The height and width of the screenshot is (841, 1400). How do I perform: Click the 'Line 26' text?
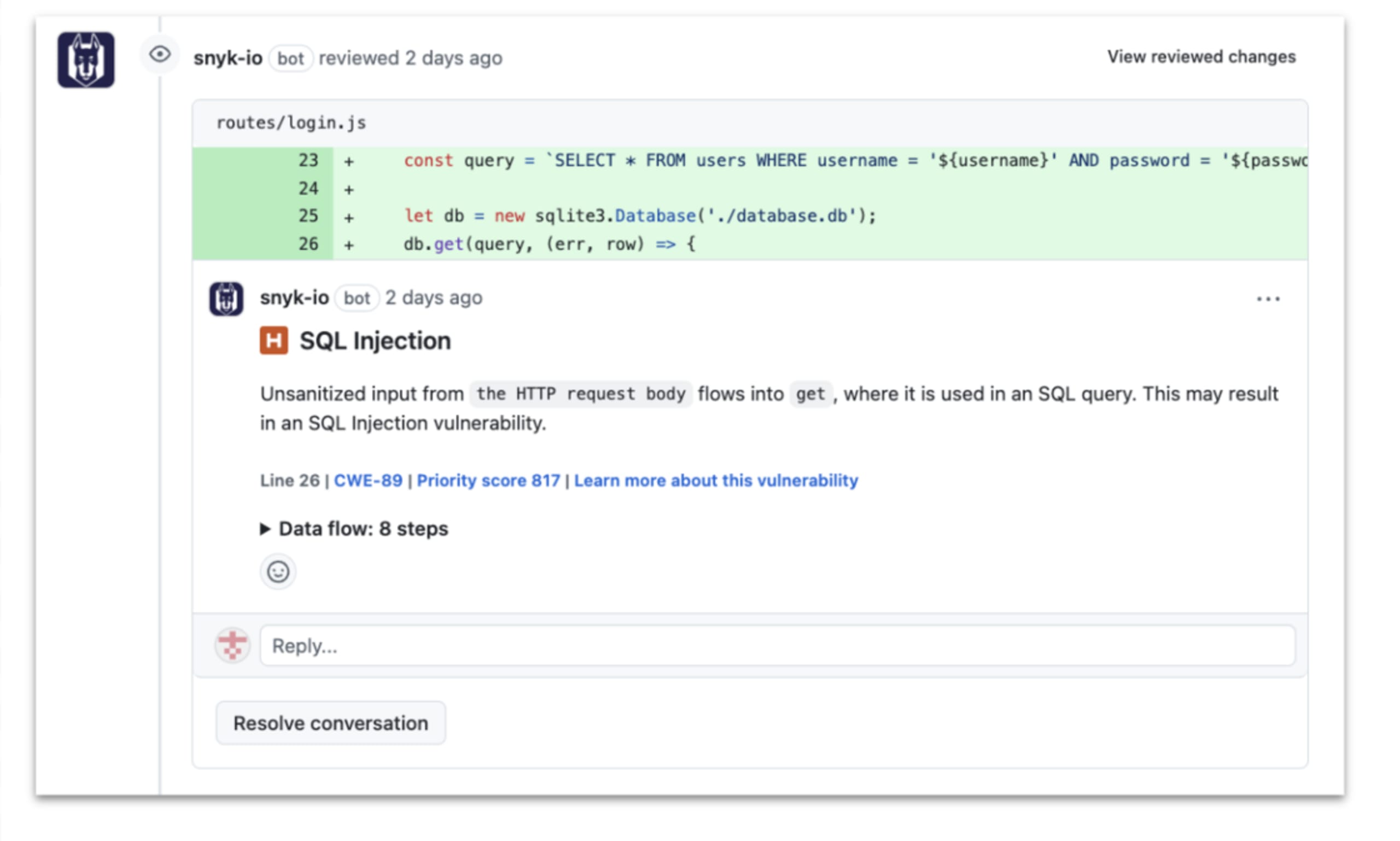[290, 481]
